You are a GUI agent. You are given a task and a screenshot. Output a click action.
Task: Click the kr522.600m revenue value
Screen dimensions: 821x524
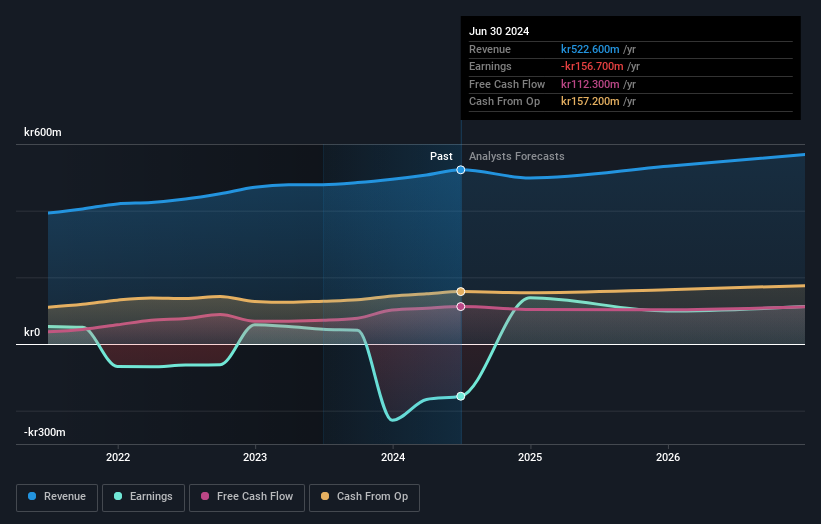590,49
